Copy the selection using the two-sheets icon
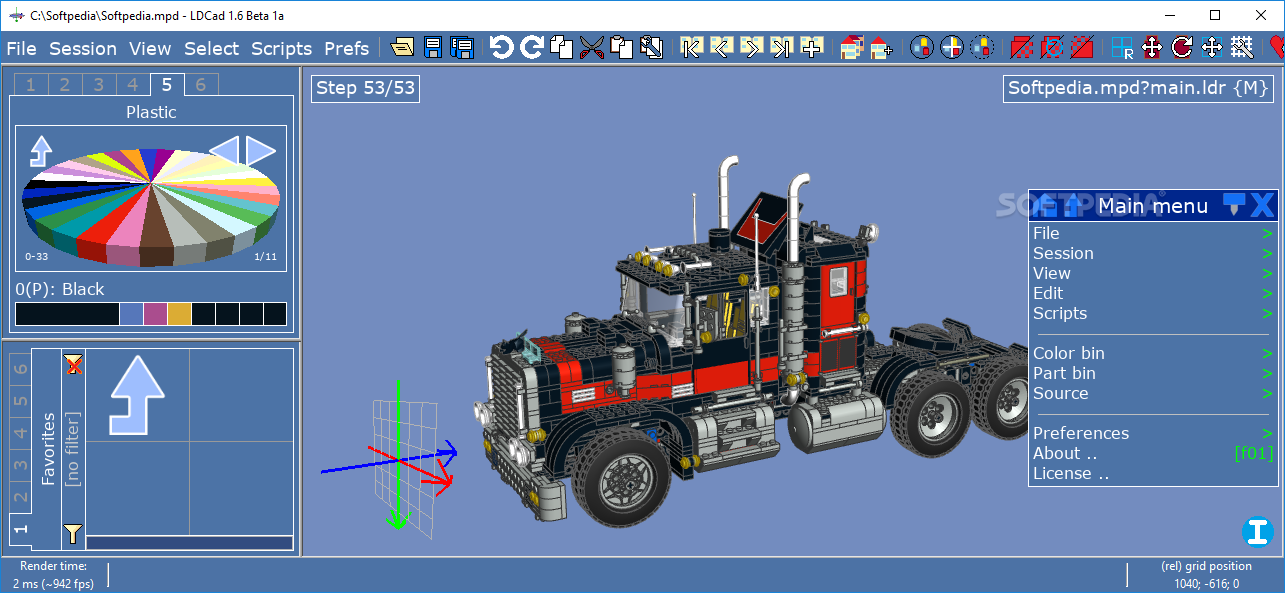This screenshot has height=593, width=1285. 562,47
